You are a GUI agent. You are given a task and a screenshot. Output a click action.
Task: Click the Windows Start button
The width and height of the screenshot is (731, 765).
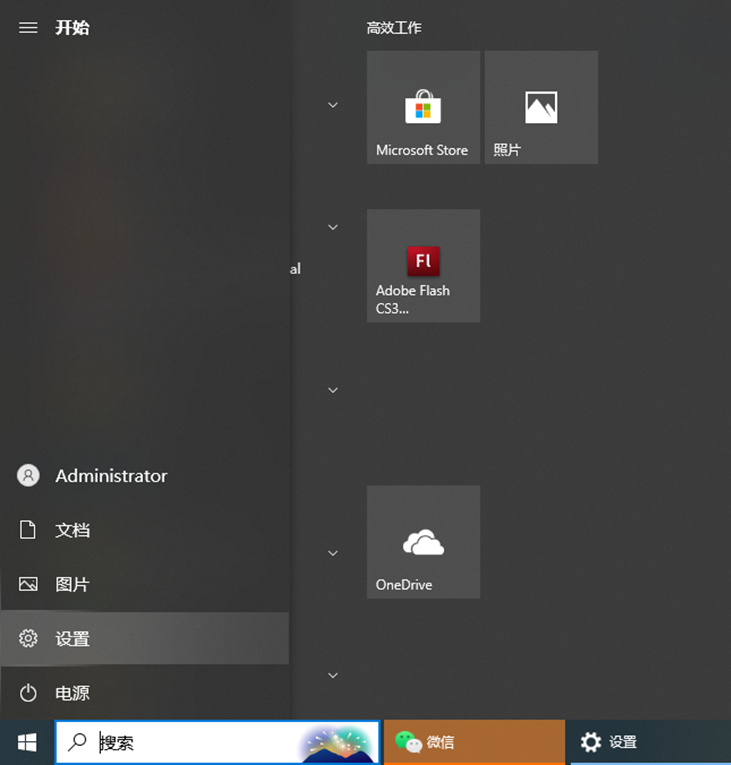(x=27, y=743)
